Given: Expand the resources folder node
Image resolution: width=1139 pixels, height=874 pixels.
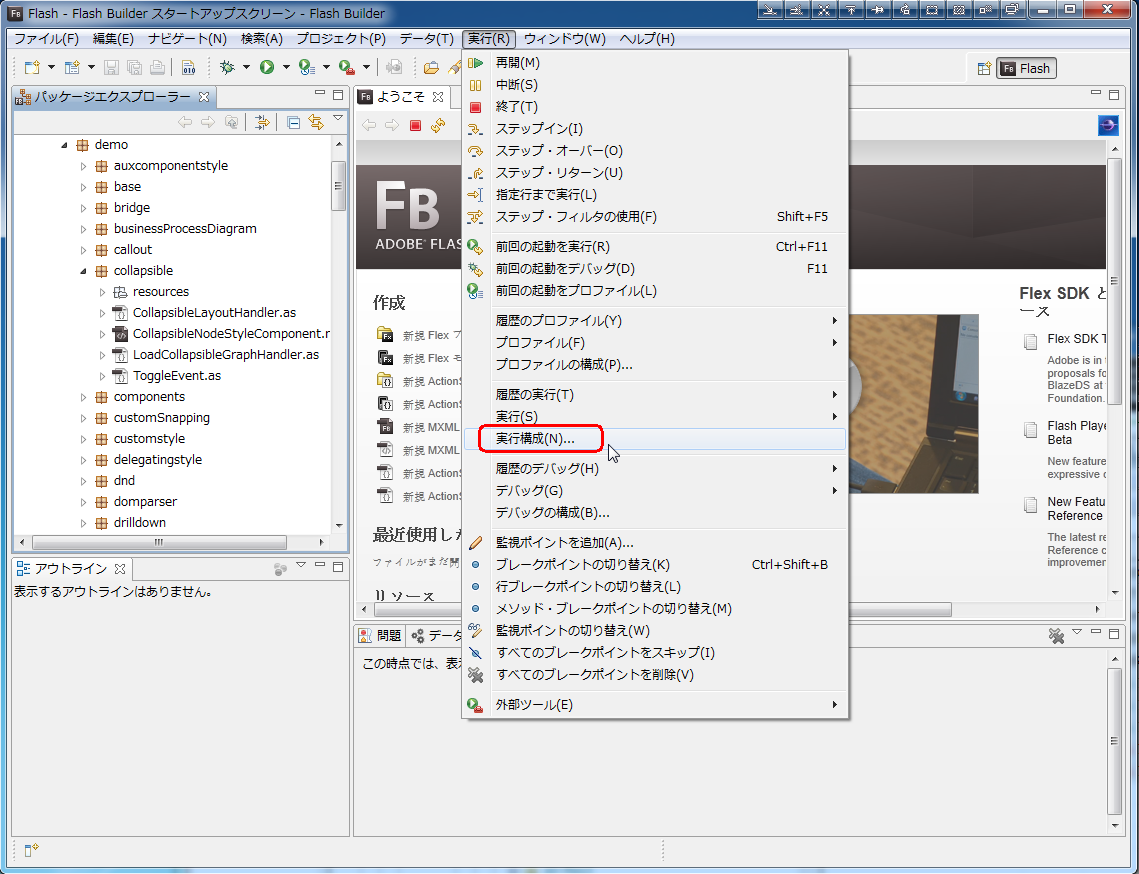Looking at the screenshot, I should (102, 292).
